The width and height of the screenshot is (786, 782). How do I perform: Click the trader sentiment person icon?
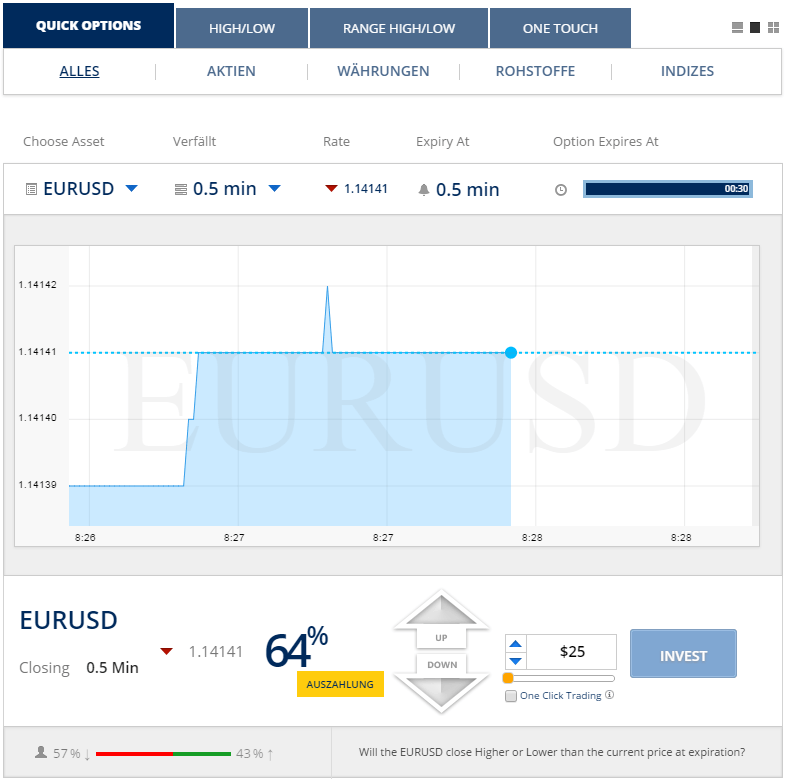pos(41,752)
